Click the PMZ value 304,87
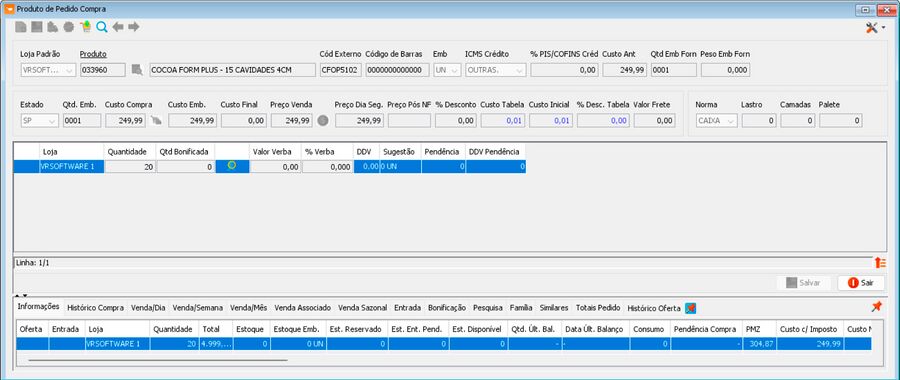 759,344
